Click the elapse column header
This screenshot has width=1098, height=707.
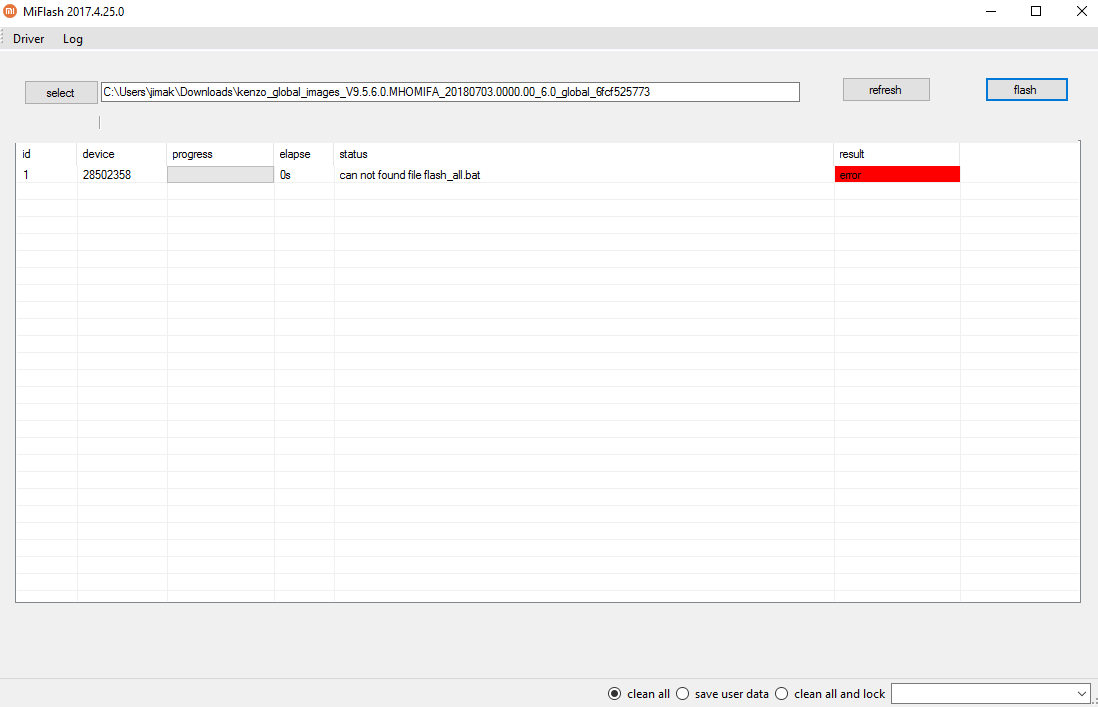click(x=304, y=154)
